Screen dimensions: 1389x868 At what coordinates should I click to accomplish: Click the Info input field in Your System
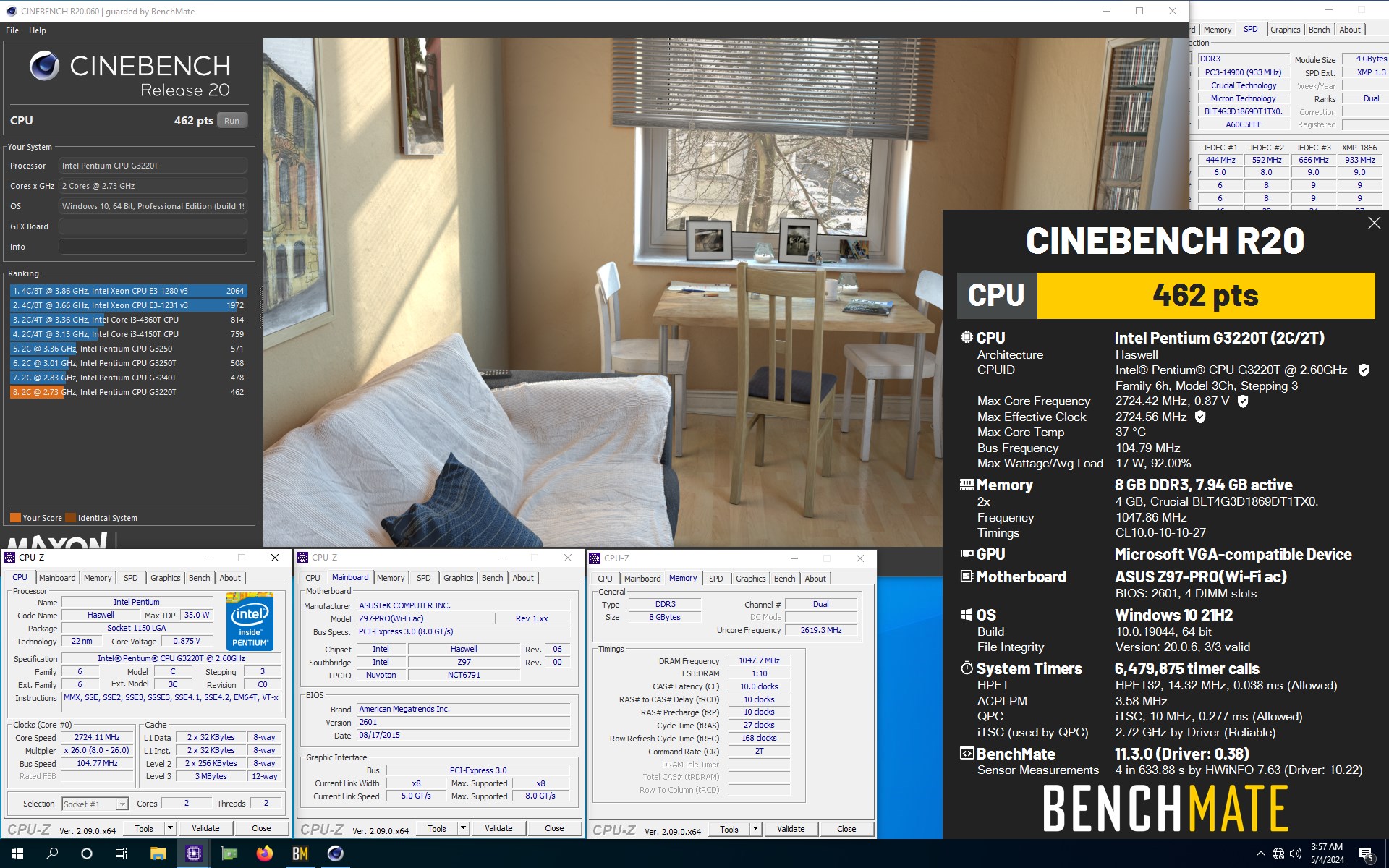153,247
